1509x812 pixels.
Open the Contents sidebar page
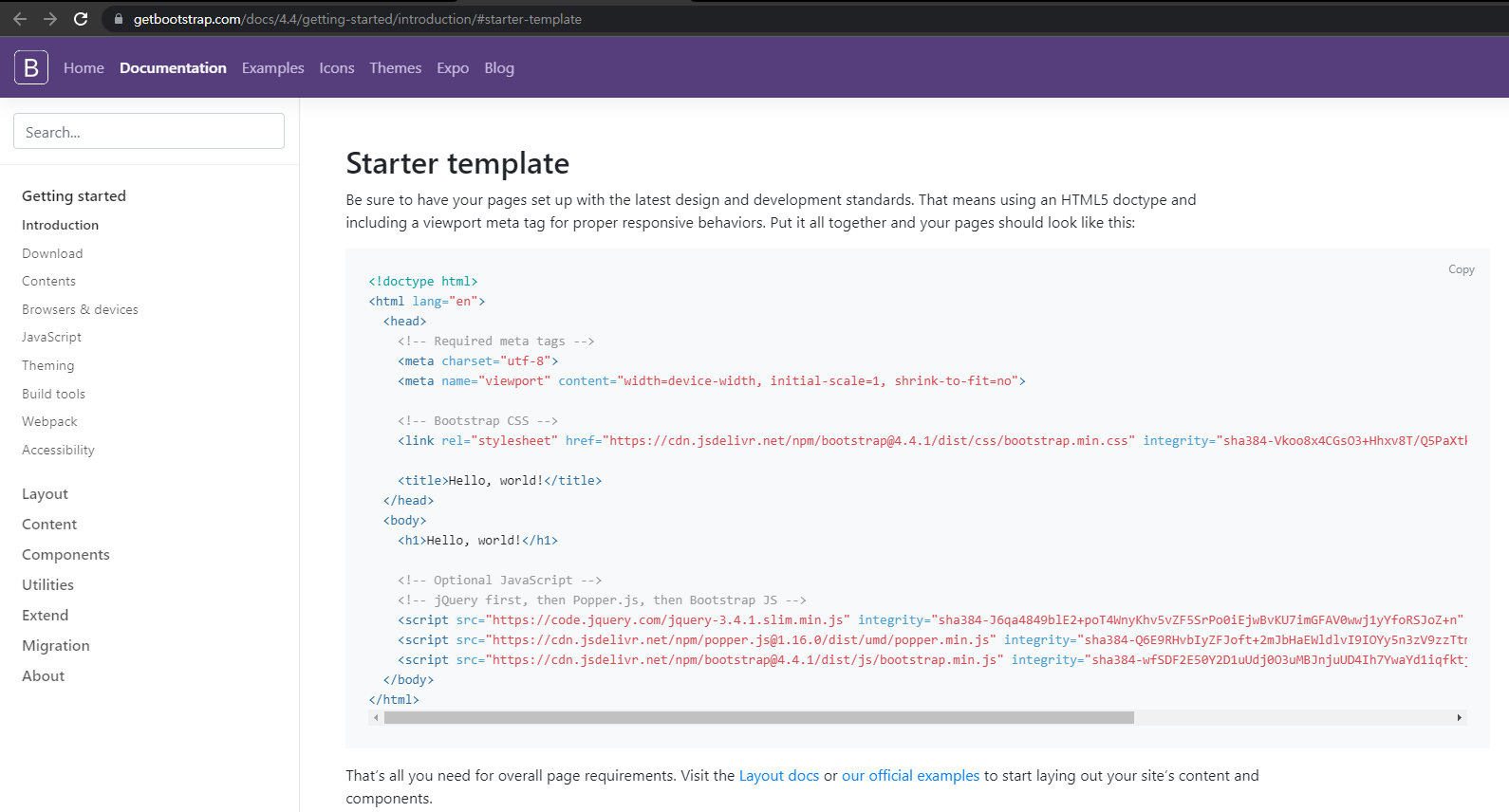[48, 281]
